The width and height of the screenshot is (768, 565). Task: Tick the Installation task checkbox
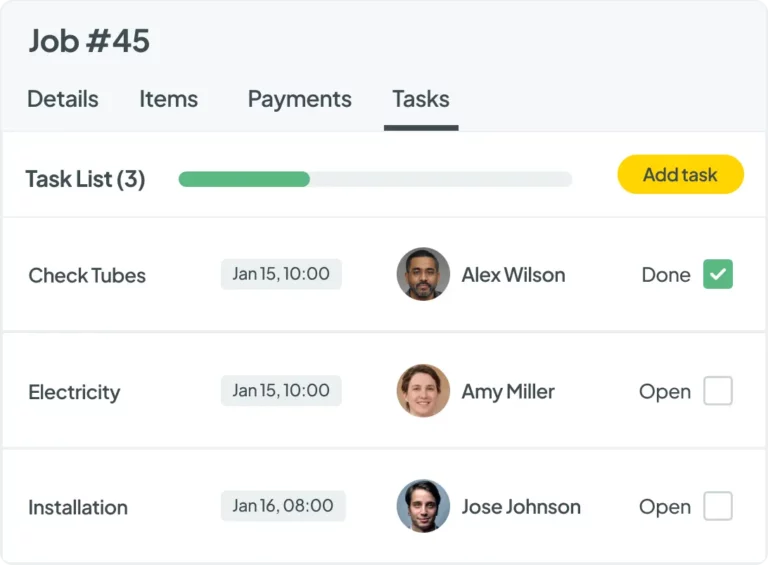tap(718, 506)
